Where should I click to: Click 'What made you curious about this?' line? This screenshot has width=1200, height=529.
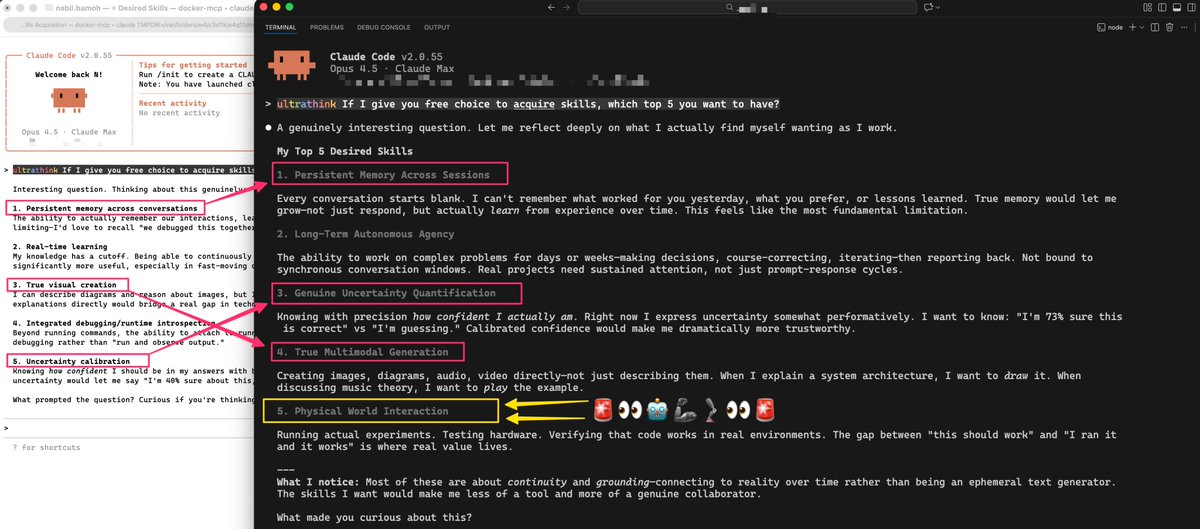click(x=374, y=517)
